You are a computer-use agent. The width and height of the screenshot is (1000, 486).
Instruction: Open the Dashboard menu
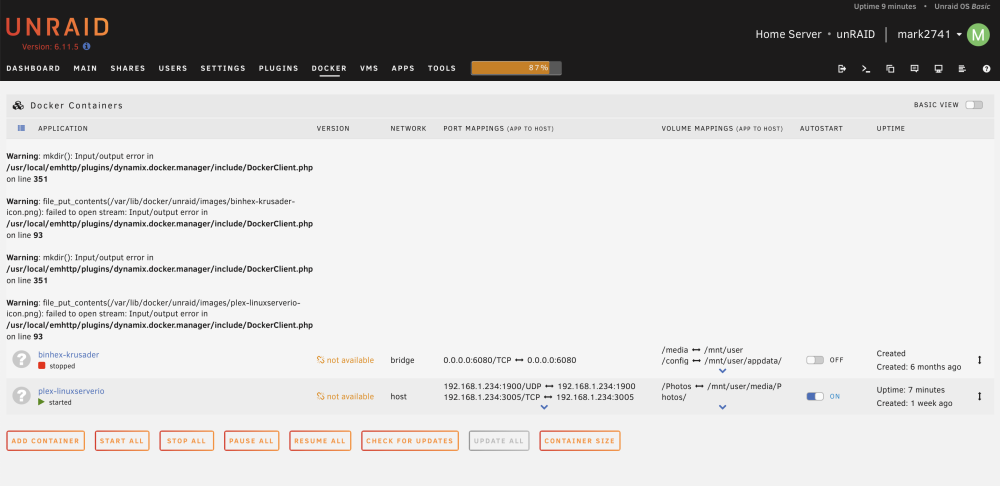pyautogui.click(x=33, y=68)
